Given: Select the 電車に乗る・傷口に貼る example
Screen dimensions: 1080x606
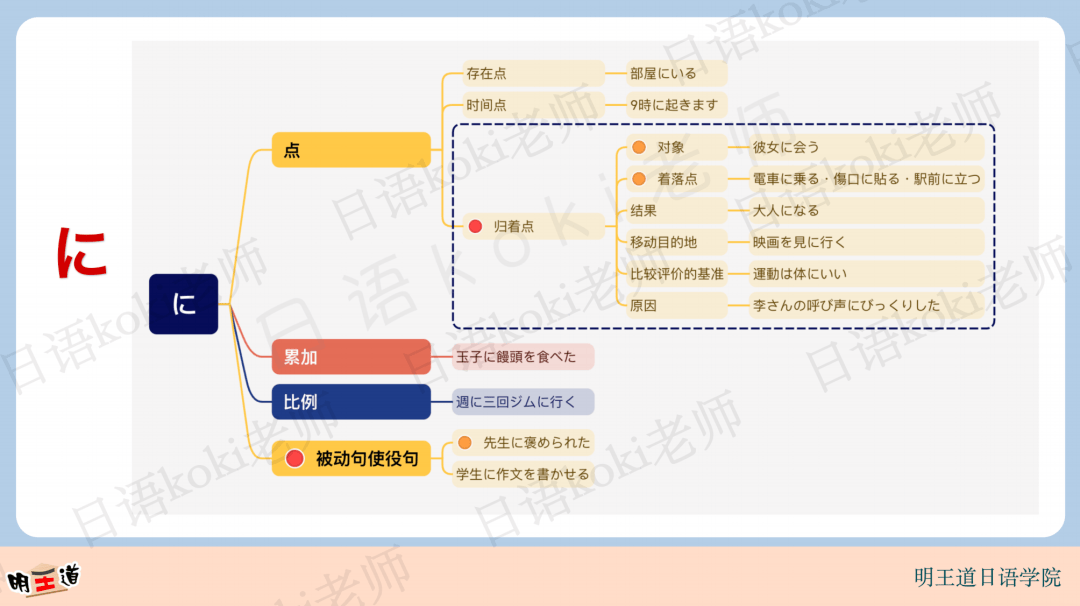Looking at the screenshot, I should pyautogui.click(x=866, y=178).
